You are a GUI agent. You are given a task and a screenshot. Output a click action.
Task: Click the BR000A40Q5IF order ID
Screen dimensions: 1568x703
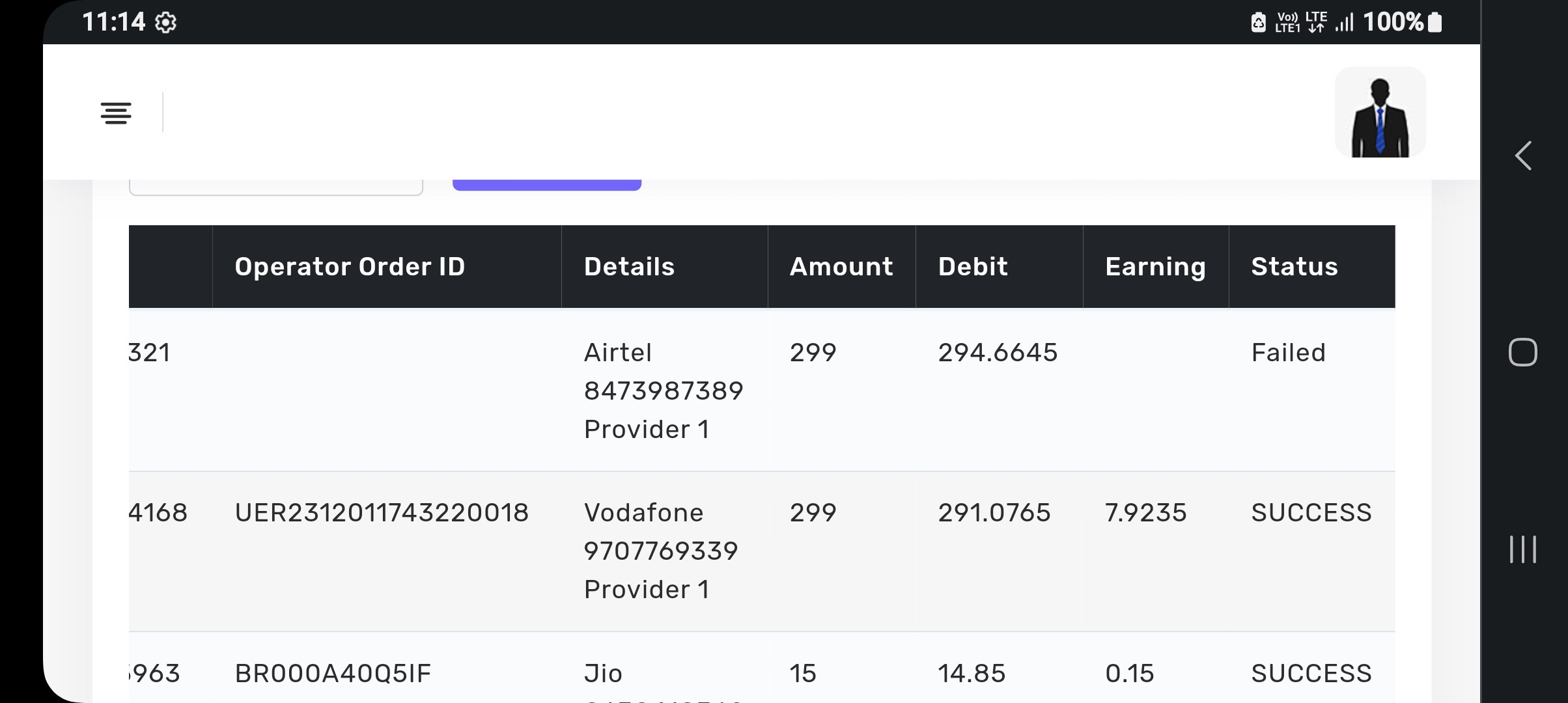(x=333, y=673)
